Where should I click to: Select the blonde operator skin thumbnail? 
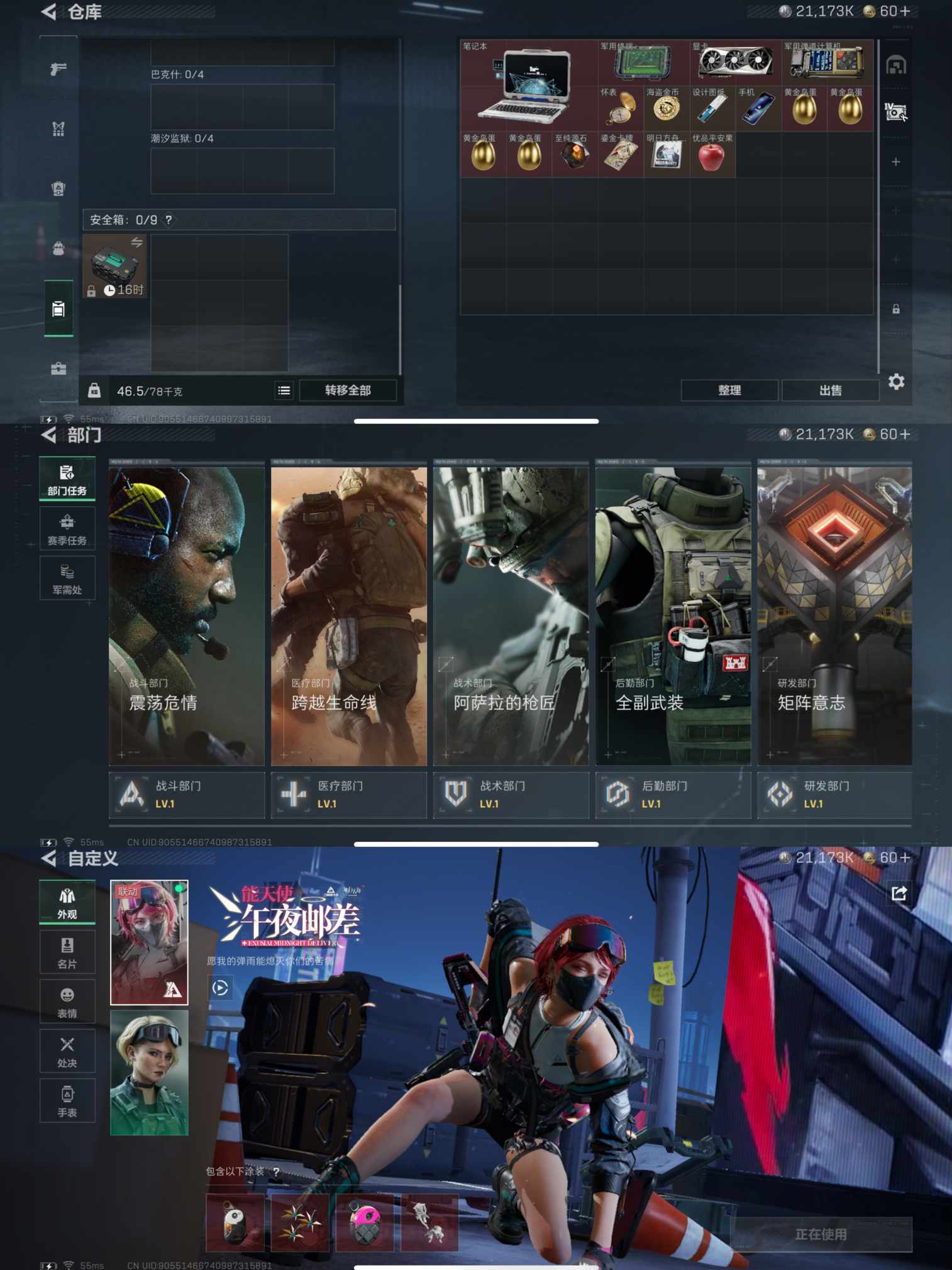coord(149,1073)
